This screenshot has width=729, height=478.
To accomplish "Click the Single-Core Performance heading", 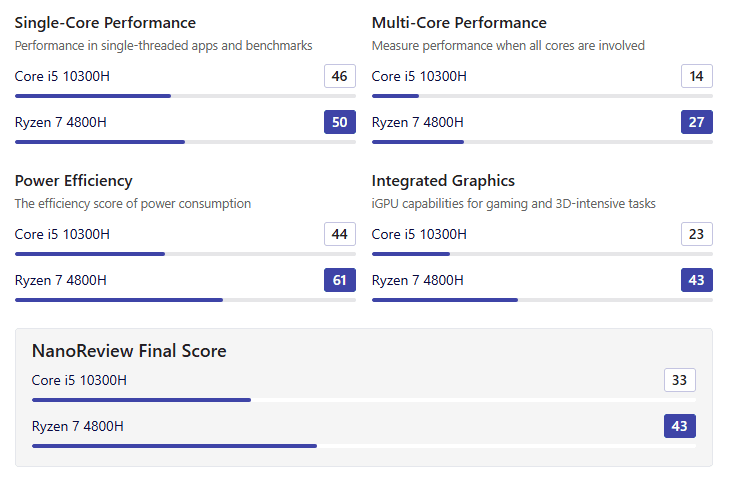I will 105,23.
